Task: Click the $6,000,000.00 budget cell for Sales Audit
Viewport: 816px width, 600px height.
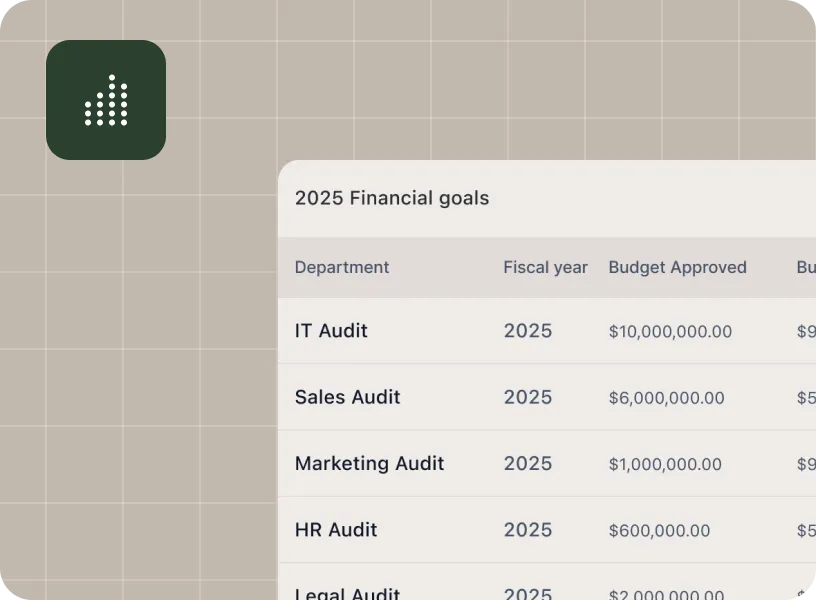Action: tap(666, 398)
